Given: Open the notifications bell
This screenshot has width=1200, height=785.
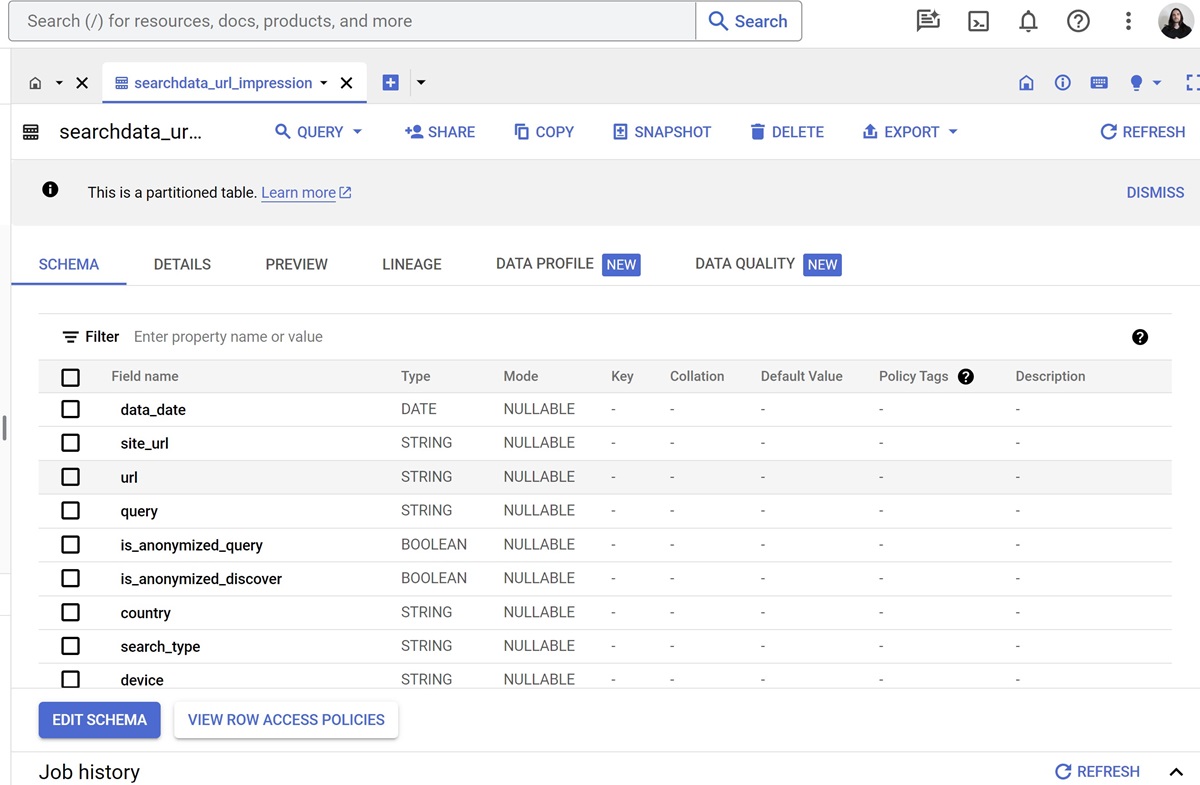Looking at the screenshot, I should coord(1028,21).
